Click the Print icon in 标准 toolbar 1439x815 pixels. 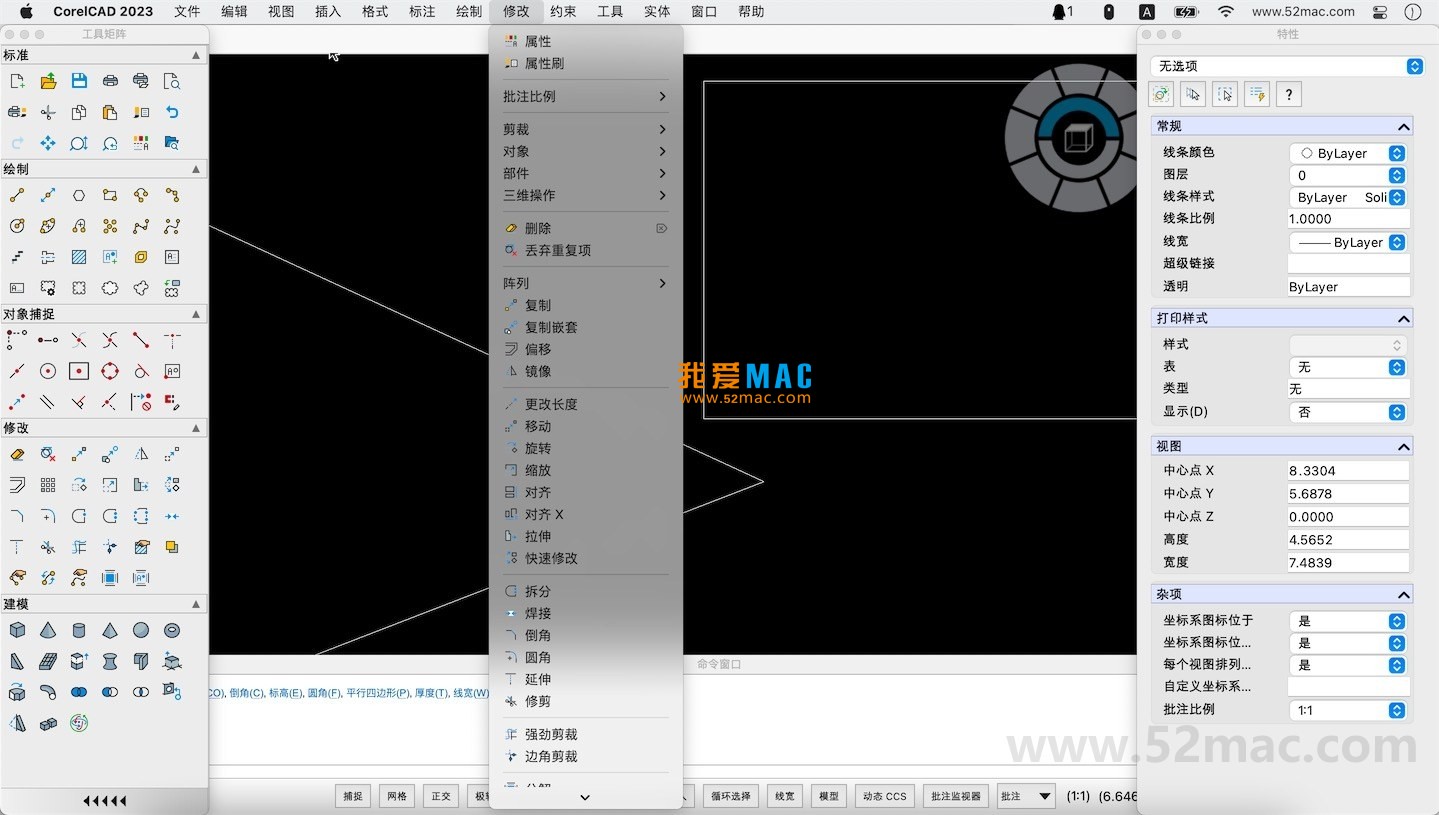[110, 81]
